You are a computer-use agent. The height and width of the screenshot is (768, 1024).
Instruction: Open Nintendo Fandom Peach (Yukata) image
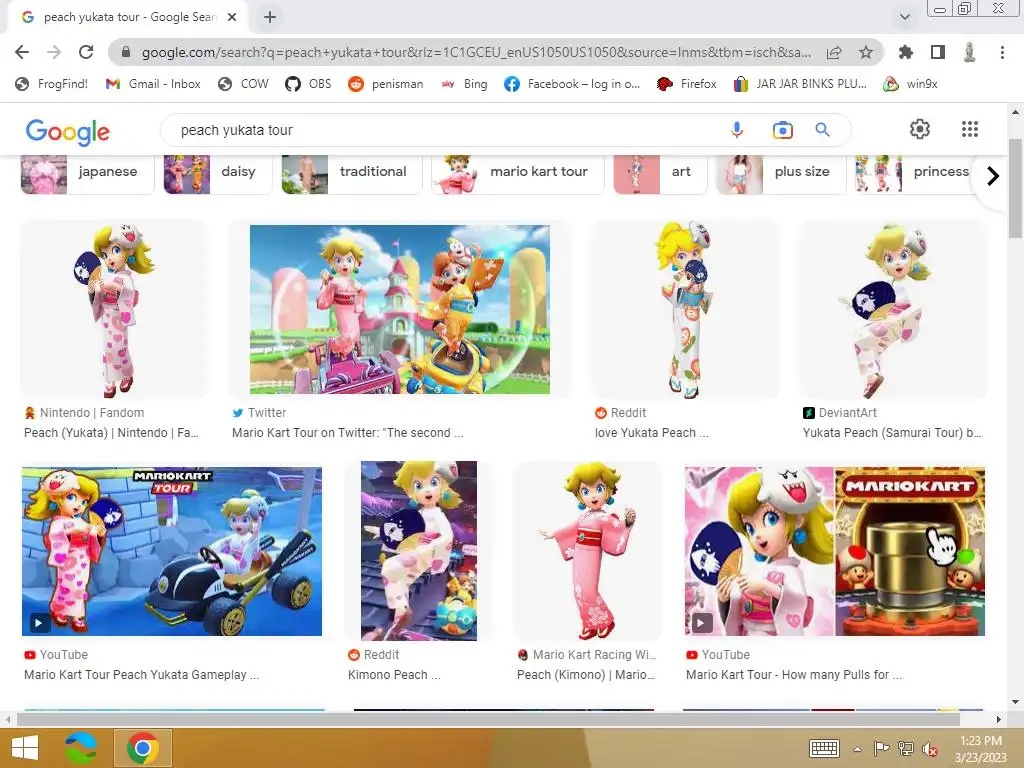114,309
